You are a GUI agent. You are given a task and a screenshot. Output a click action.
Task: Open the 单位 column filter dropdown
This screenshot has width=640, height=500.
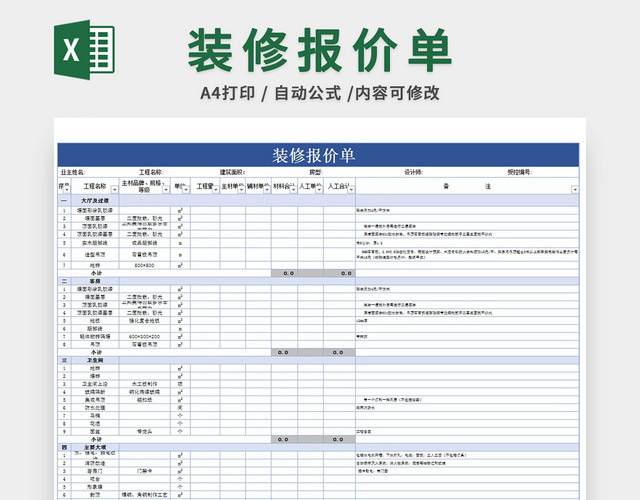[x=186, y=190]
